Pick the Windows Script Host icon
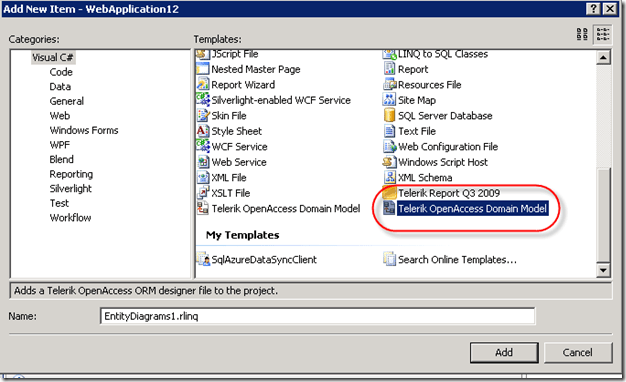Image resolution: width=626 pixels, height=382 pixels. tap(389, 162)
